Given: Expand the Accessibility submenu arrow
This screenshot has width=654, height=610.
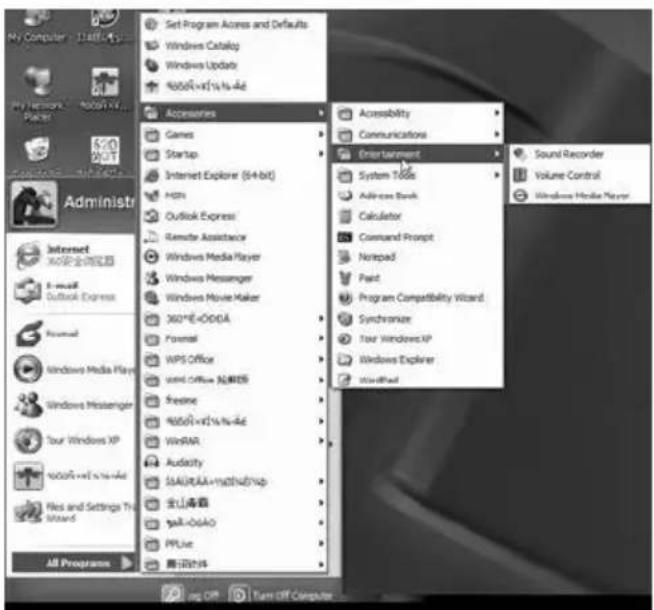Looking at the screenshot, I should pyautogui.click(x=496, y=113).
